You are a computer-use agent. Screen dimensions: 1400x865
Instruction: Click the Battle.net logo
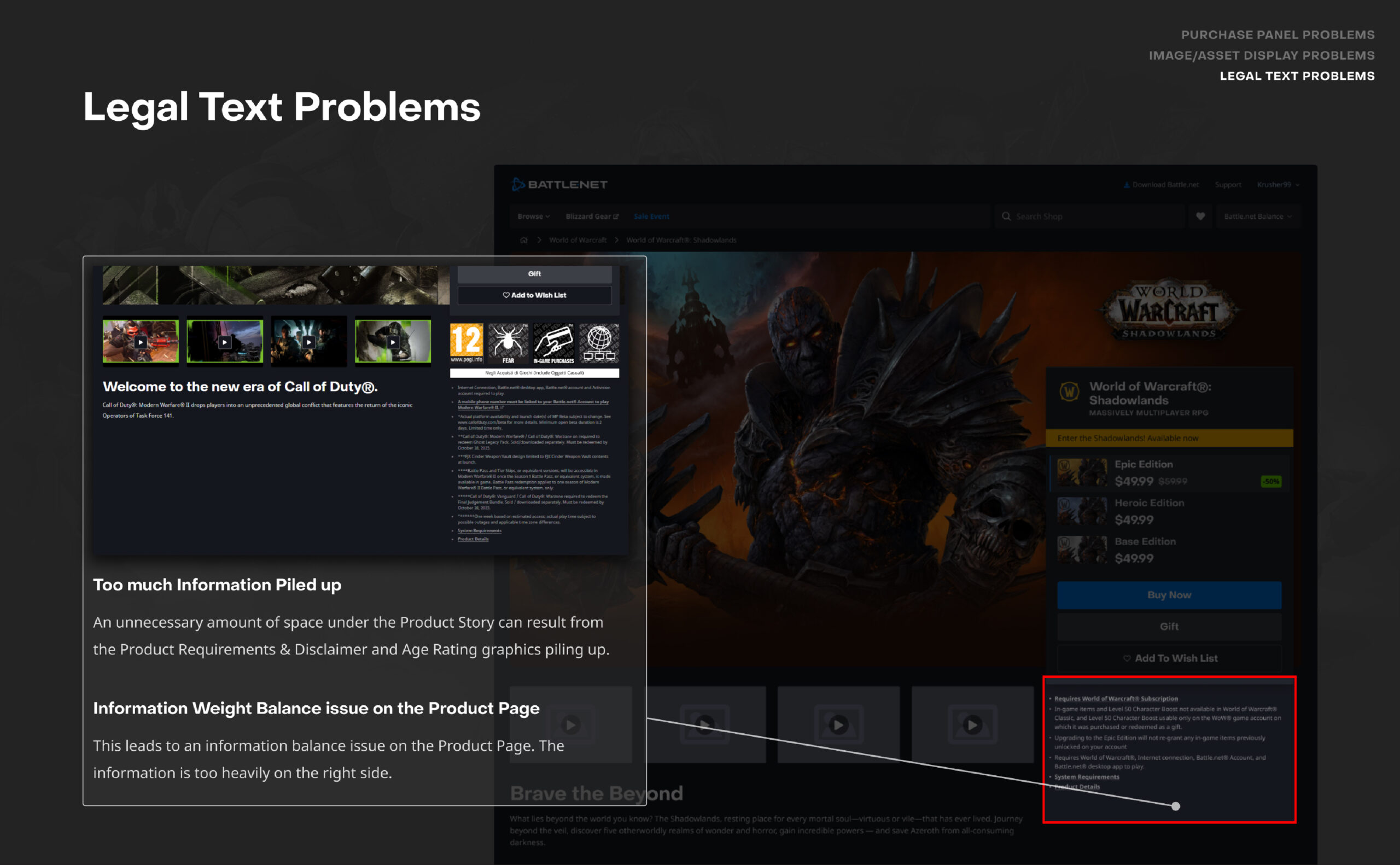(x=559, y=184)
